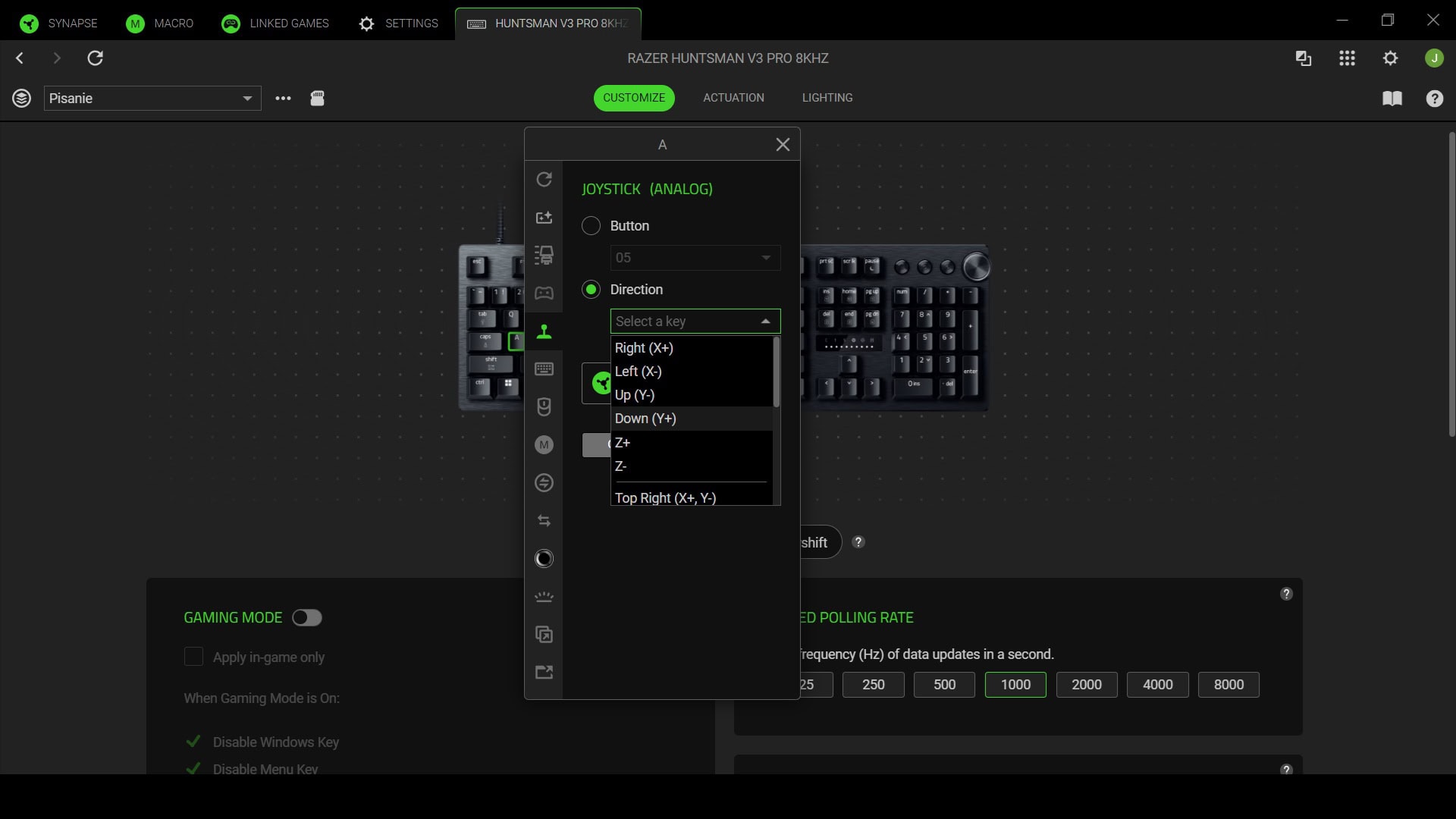Select Down (Y+) from the direction list
The image size is (1456, 819).
pos(645,418)
